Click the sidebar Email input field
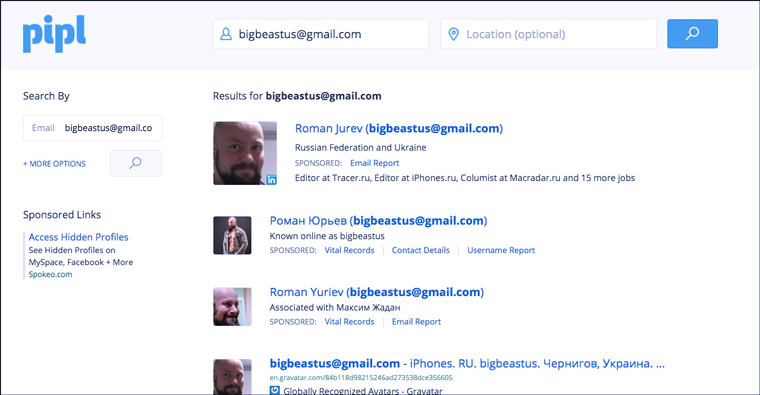 [x=92, y=128]
